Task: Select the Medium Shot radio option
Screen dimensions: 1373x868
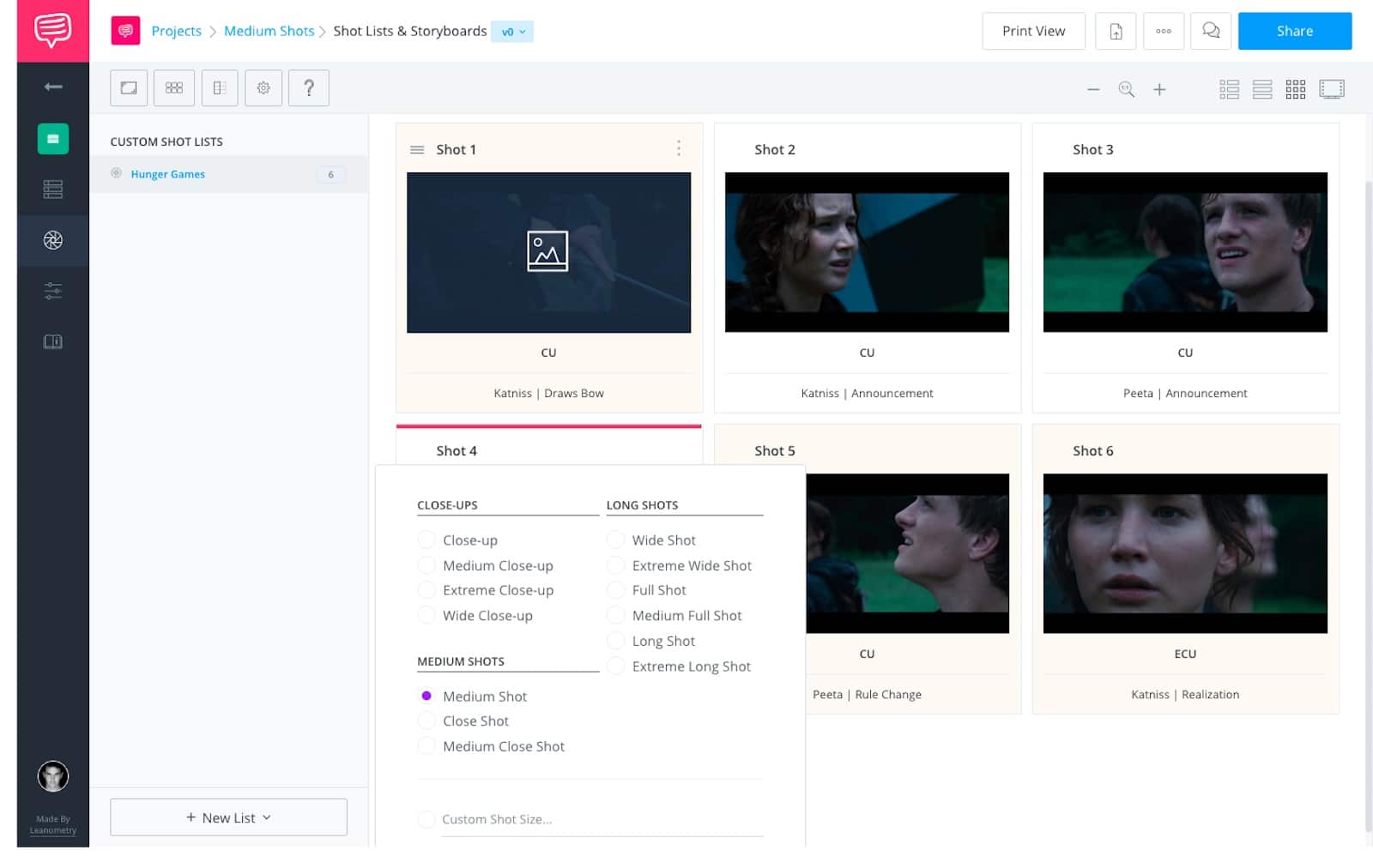Action: click(426, 696)
